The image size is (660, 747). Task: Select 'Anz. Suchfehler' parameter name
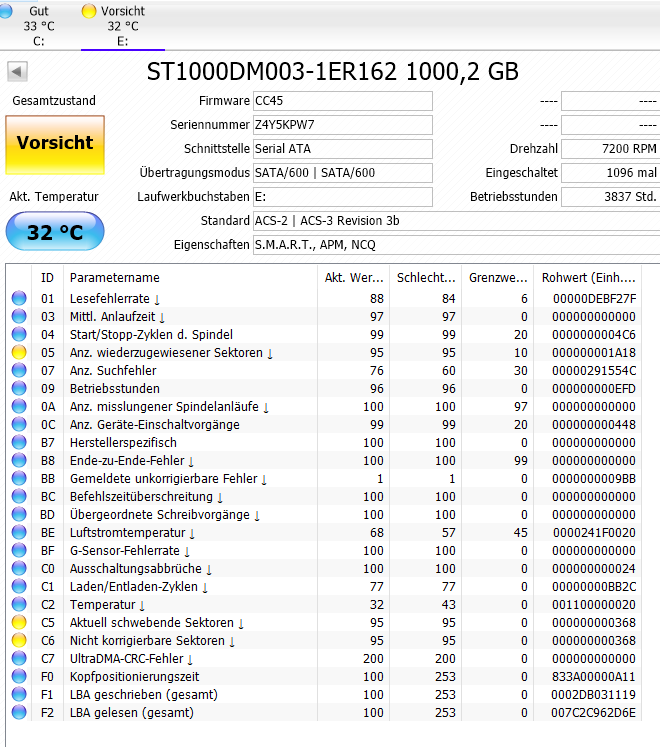[113, 371]
